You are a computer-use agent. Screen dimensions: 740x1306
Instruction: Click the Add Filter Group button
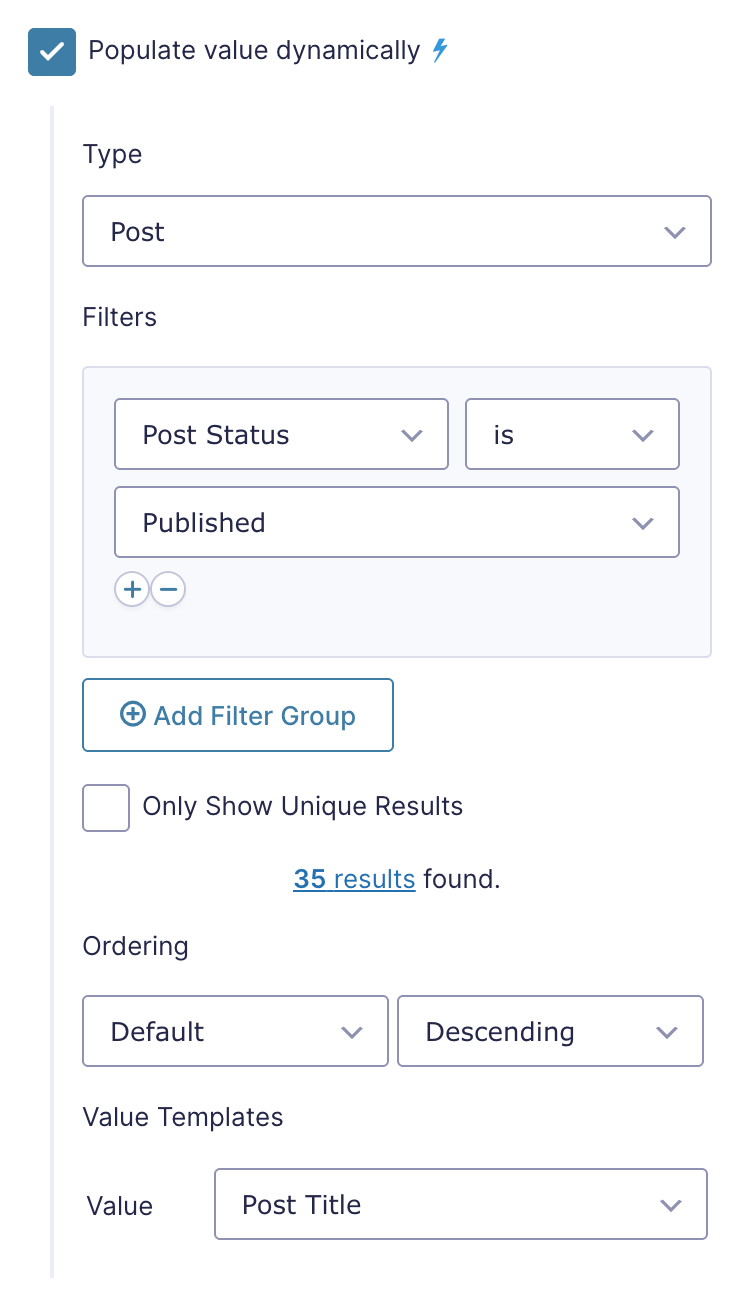(x=238, y=715)
